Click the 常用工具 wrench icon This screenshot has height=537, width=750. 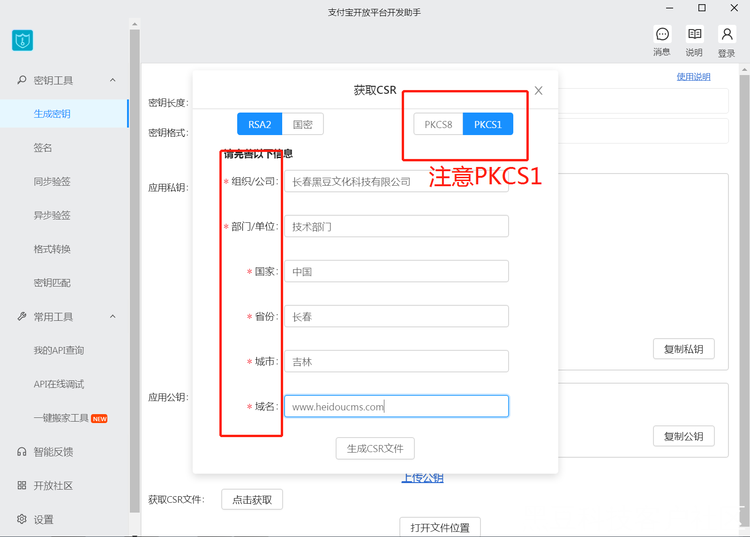(22, 316)
